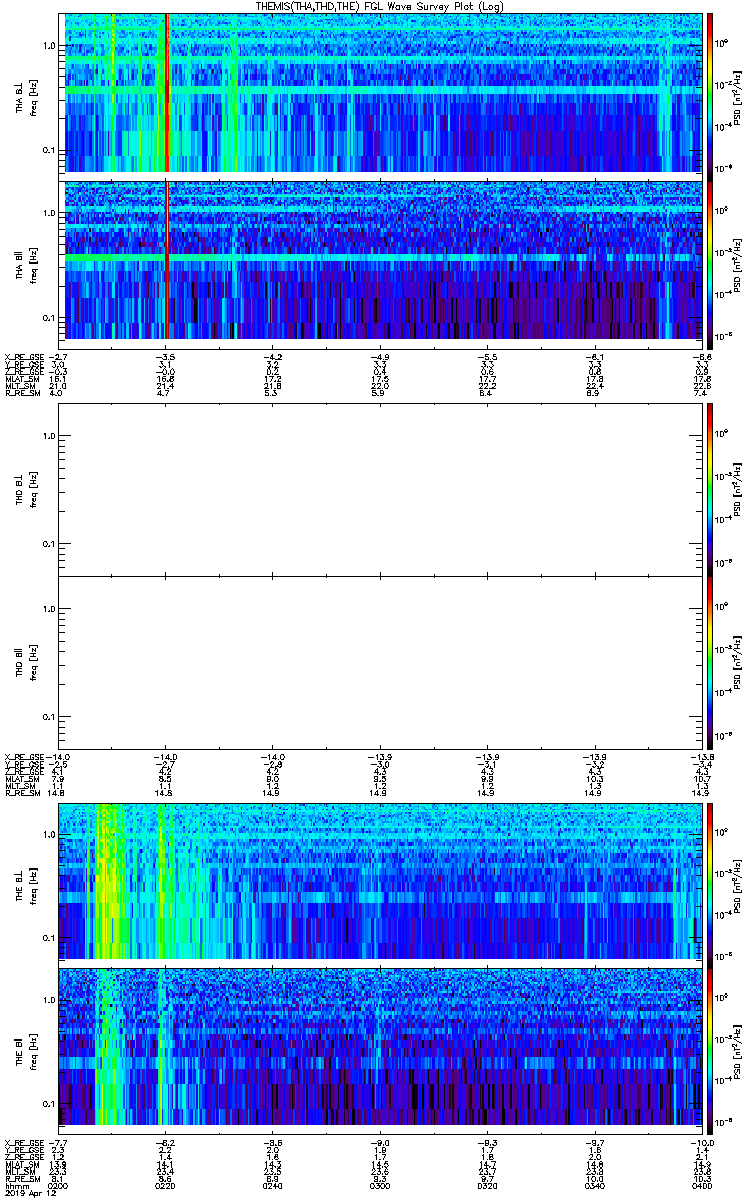Click the 1.0 tick on THA B-perpendicular axis
This screenshot has width=750, height=1200.
point(49,47)
